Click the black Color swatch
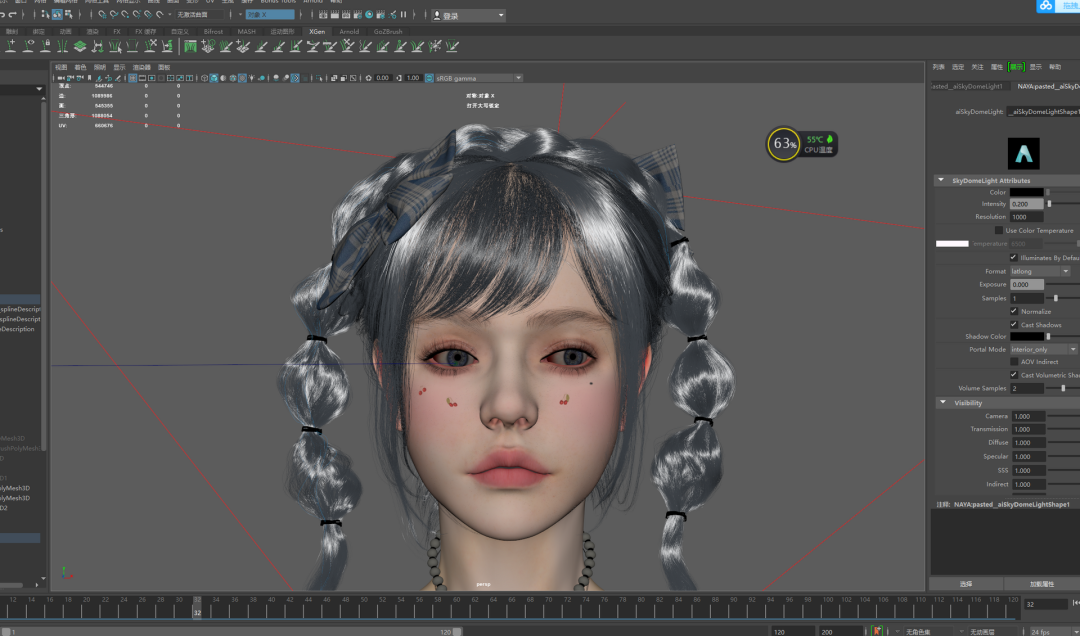 click(x=1027, y=192)
